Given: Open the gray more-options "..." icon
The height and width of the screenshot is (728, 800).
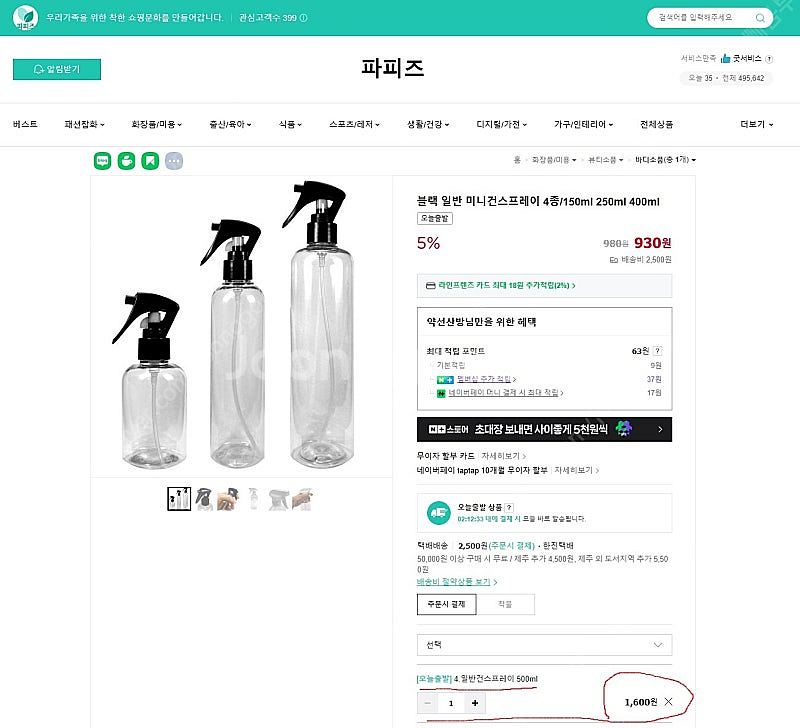Looking at the screenshot, I should pos(174,160).
